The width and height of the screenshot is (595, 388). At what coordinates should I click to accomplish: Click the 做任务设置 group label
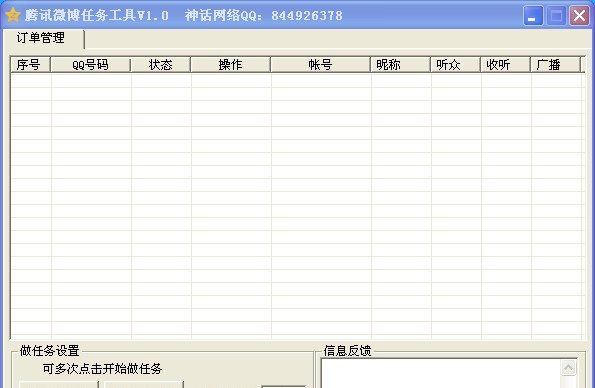pyautogui.click(x=49, y=350)
